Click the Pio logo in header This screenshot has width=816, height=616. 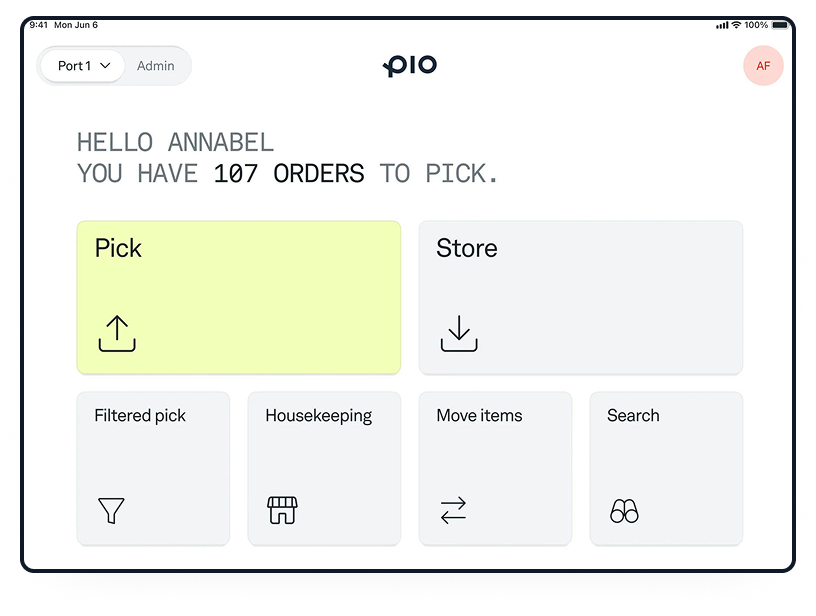[x=410, y=66]
